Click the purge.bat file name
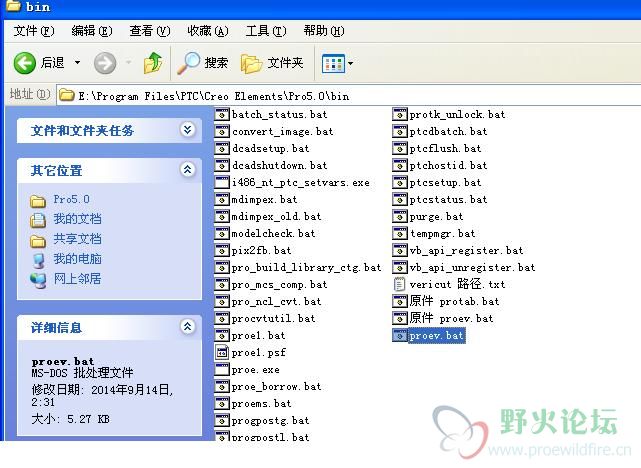The image size is (641, 468). point(436,217)
